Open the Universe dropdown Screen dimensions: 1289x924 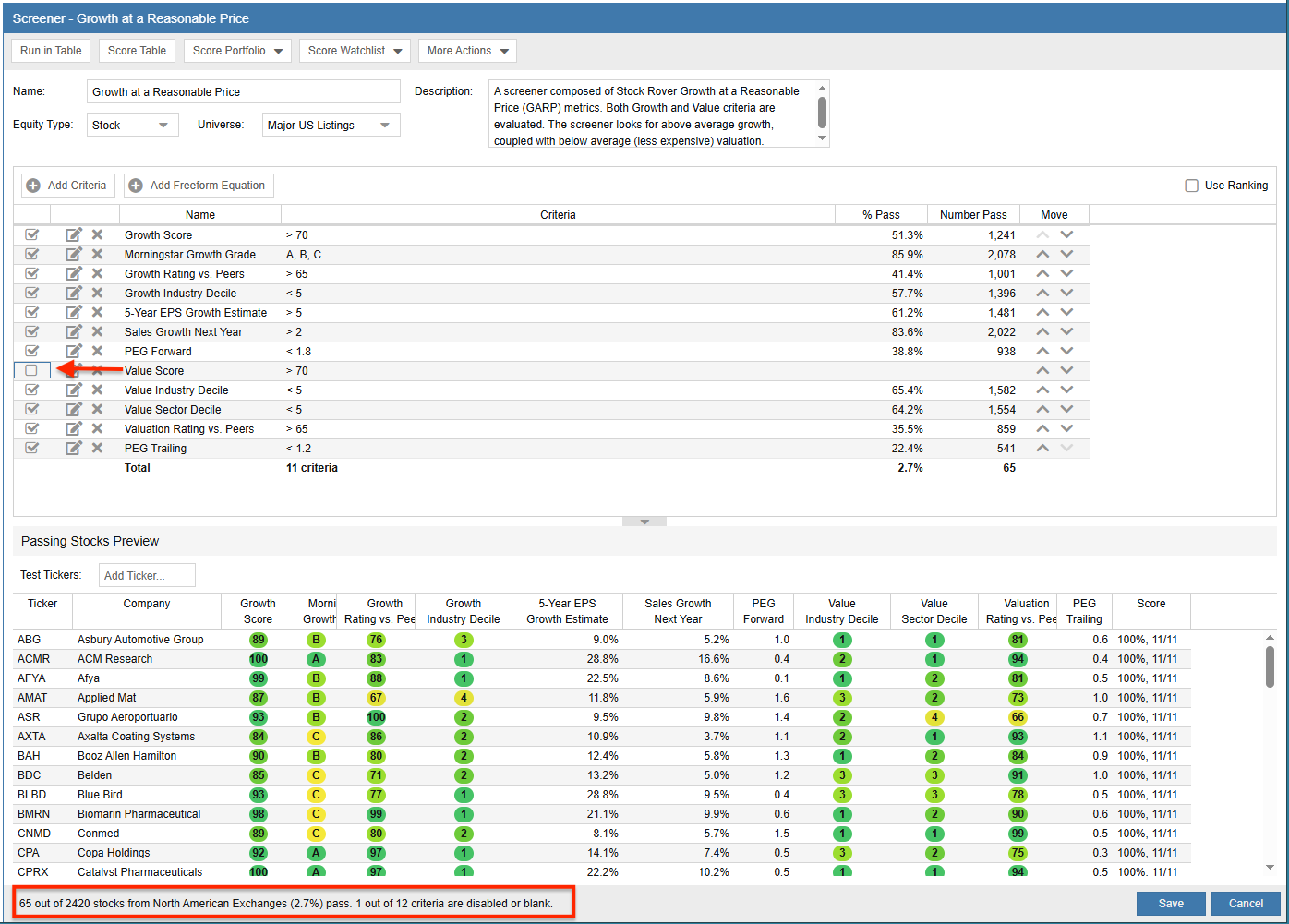click(x=331, y=125)
